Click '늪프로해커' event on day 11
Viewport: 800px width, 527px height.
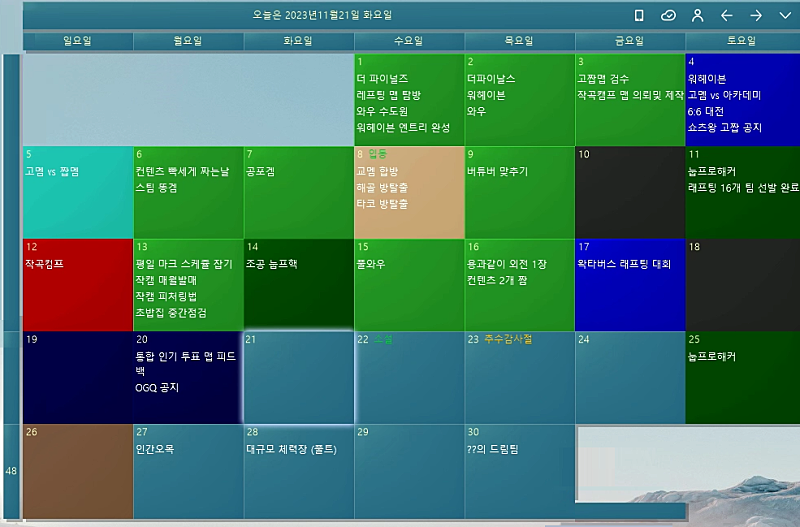[712, 171]
